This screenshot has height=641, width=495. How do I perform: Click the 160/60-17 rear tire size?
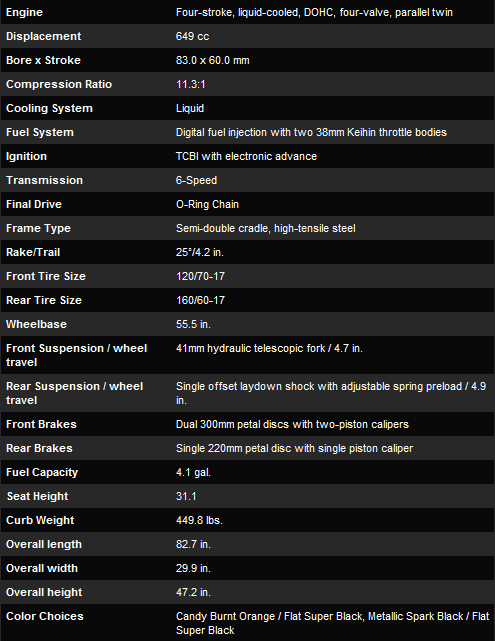point(200,300)
